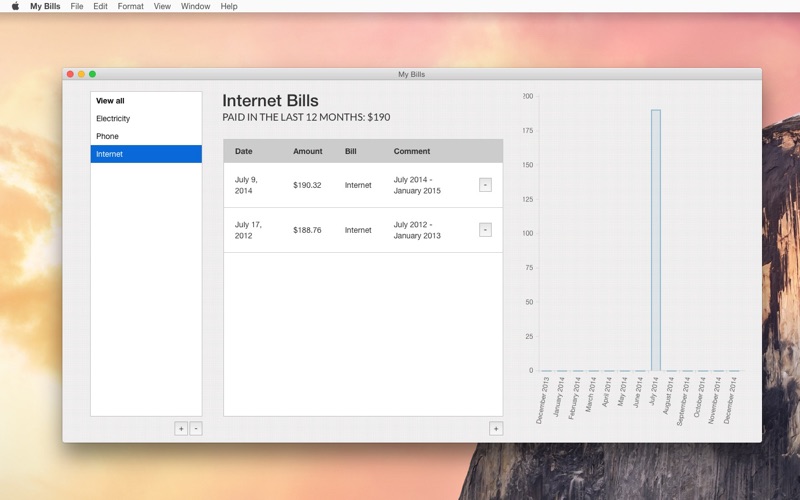Zoom the My Bills window with green button
The height and width of the screenshot is (500, 800).
click(92, 74)
